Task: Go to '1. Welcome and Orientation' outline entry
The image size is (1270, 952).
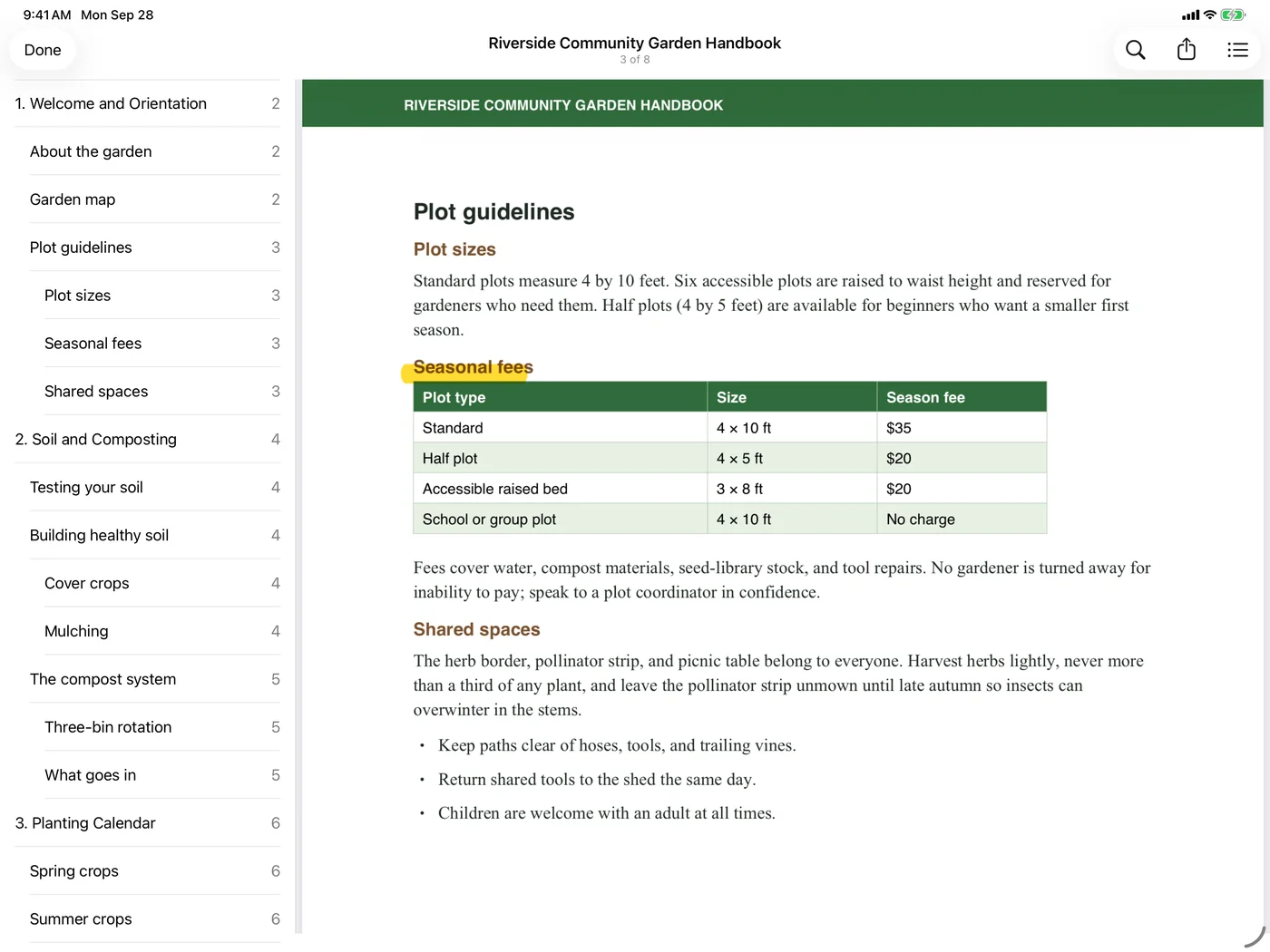Action: point(147,103)
